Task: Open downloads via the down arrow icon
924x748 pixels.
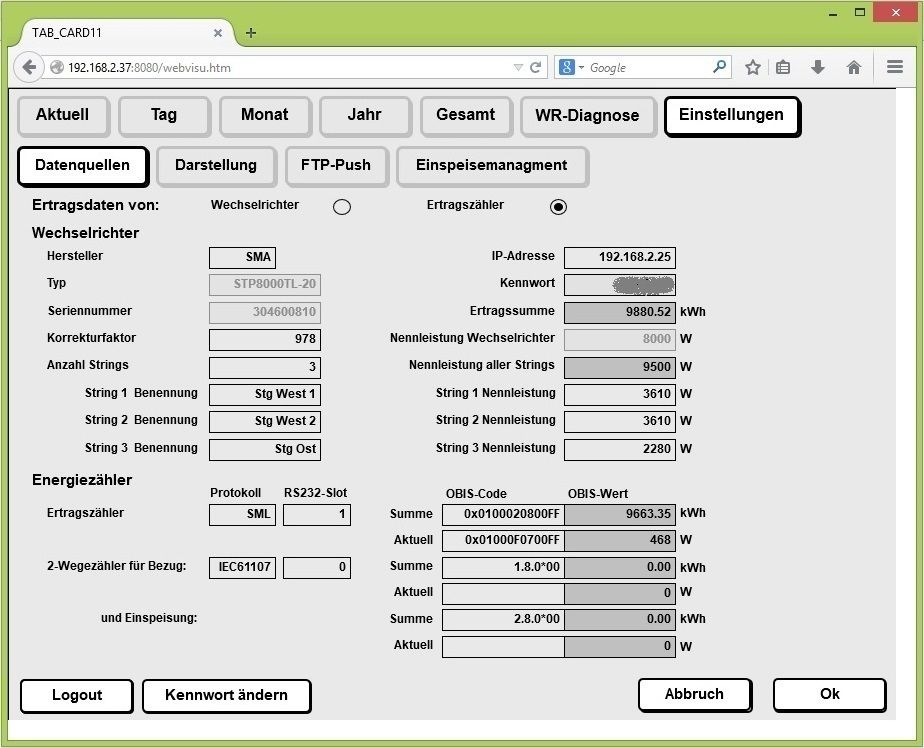Action: point(818,68)
